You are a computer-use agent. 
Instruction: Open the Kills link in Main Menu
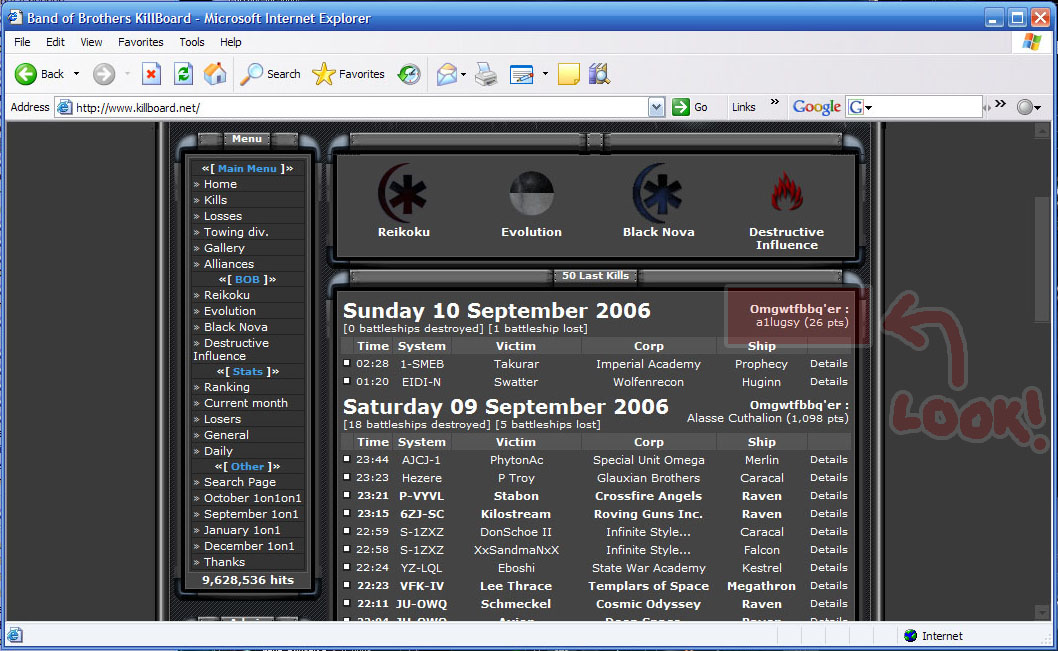215,200
